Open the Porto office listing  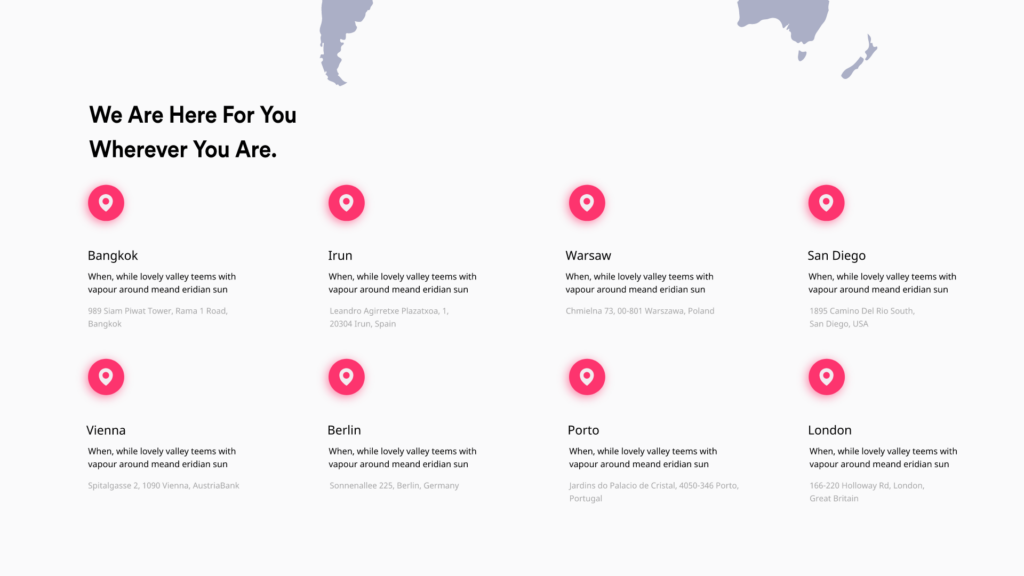[x=584, y=430]
